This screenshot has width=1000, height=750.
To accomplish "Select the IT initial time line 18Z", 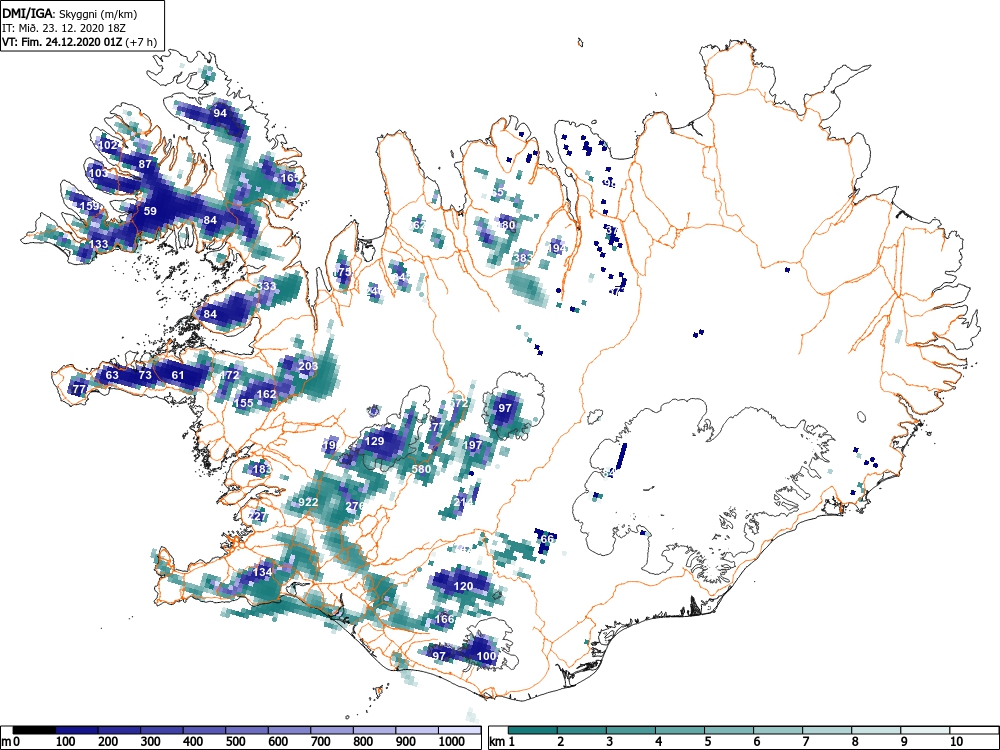I will (66, 28).
